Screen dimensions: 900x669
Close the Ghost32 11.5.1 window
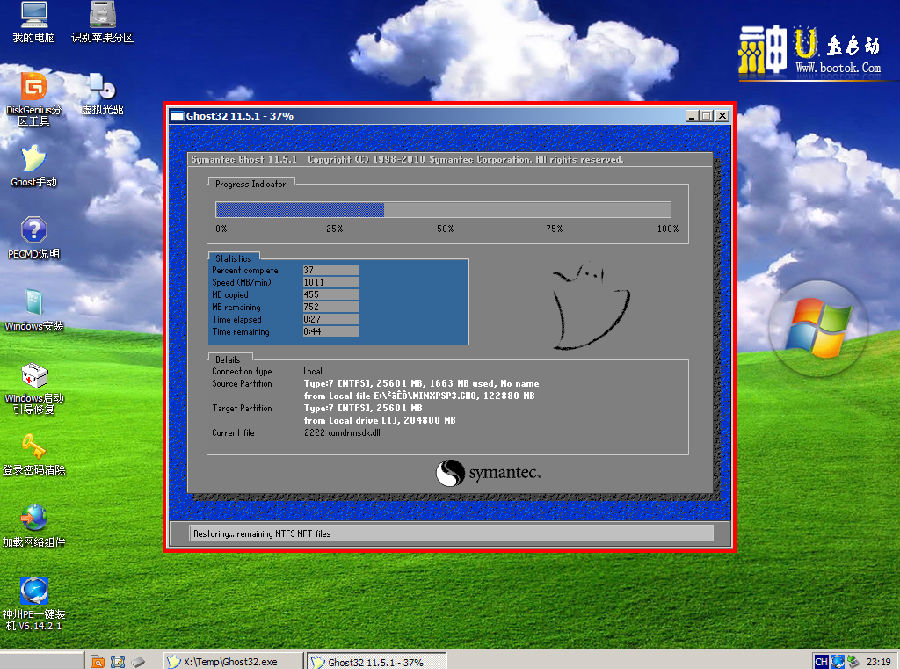point(721,116)
